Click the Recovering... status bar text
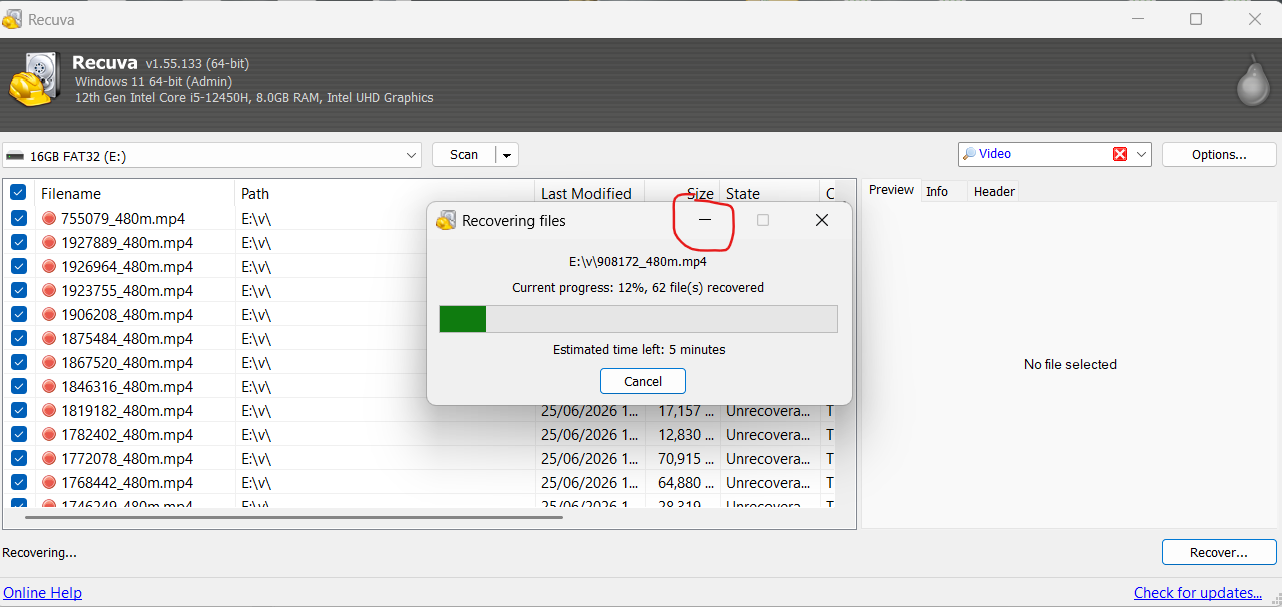1282x607 pixels. pos(39,552)
